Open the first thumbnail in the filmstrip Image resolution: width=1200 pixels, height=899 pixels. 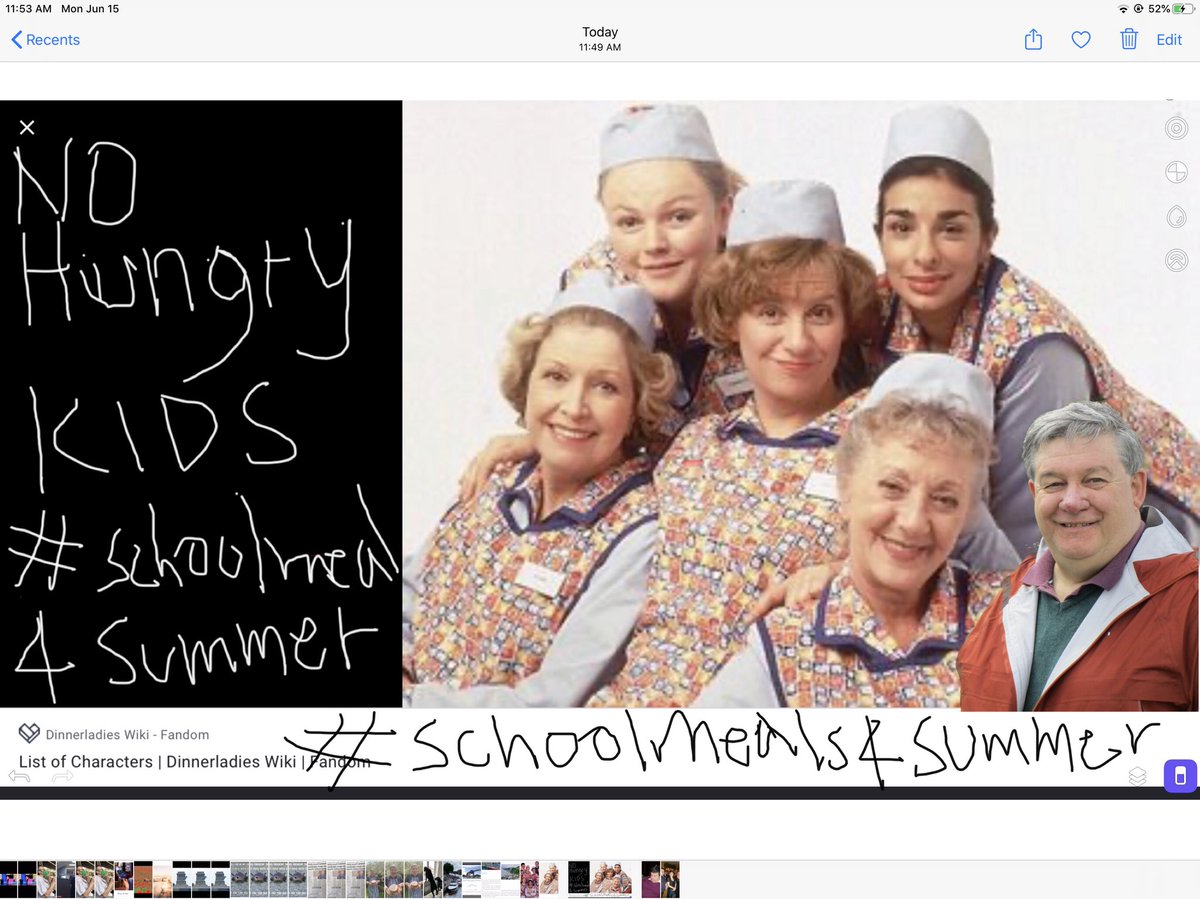coord(9,880)
